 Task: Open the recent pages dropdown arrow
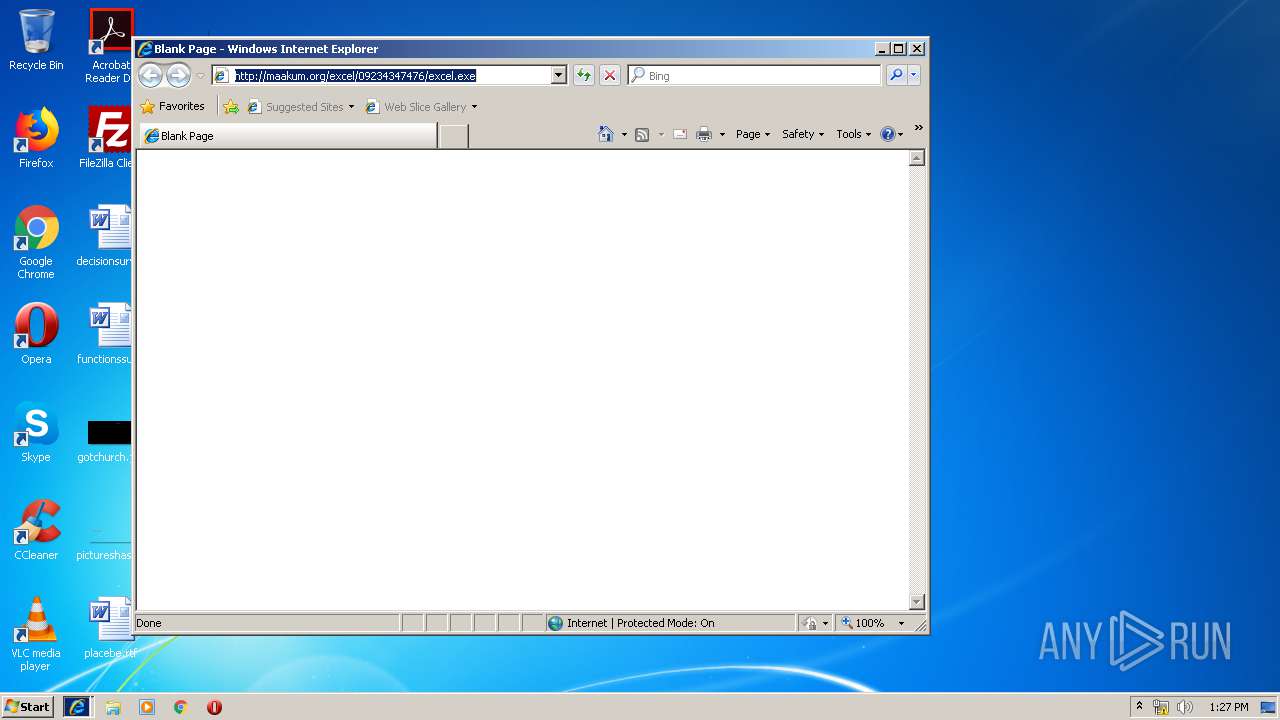click(200, 76)
